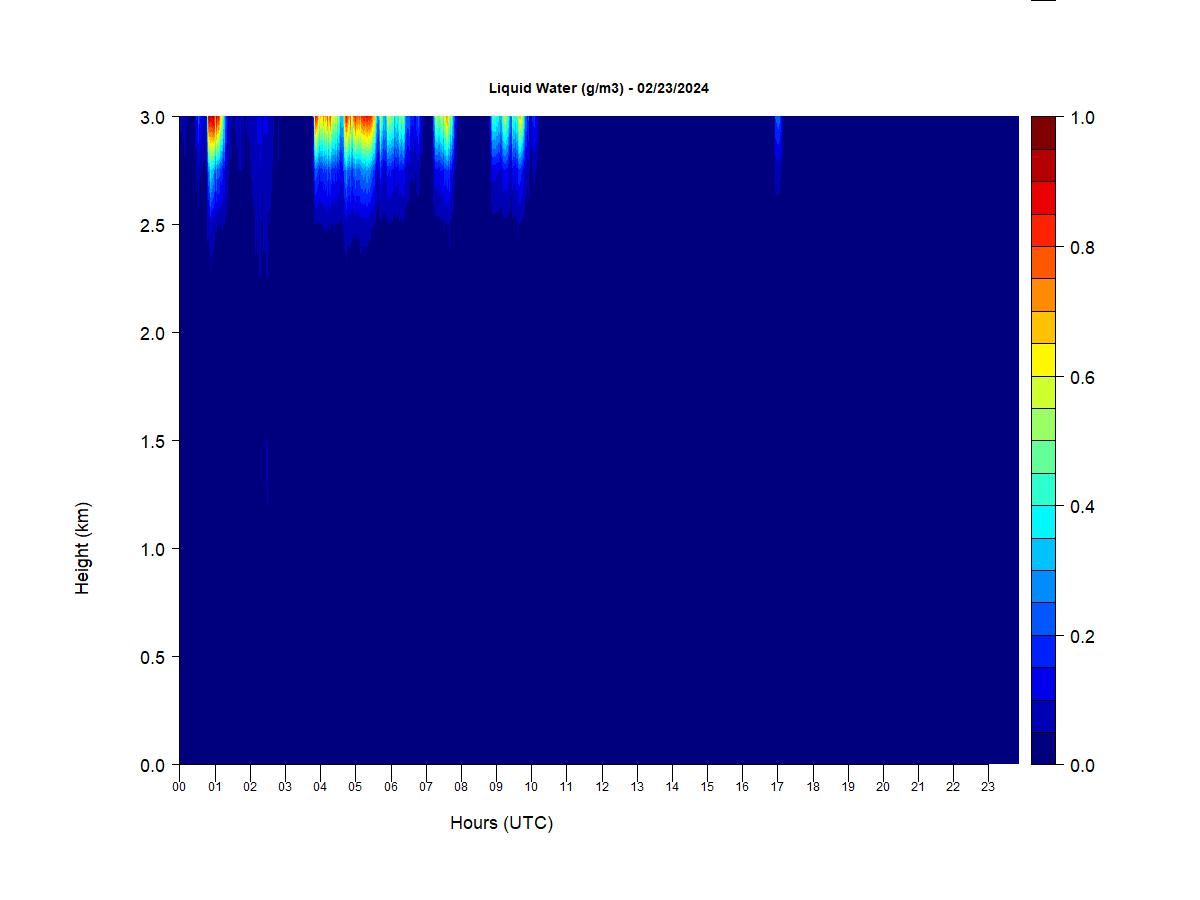Click the '12' hour tick label
The height and width of the screenshot is (900, 1200).
pos(602,787)
